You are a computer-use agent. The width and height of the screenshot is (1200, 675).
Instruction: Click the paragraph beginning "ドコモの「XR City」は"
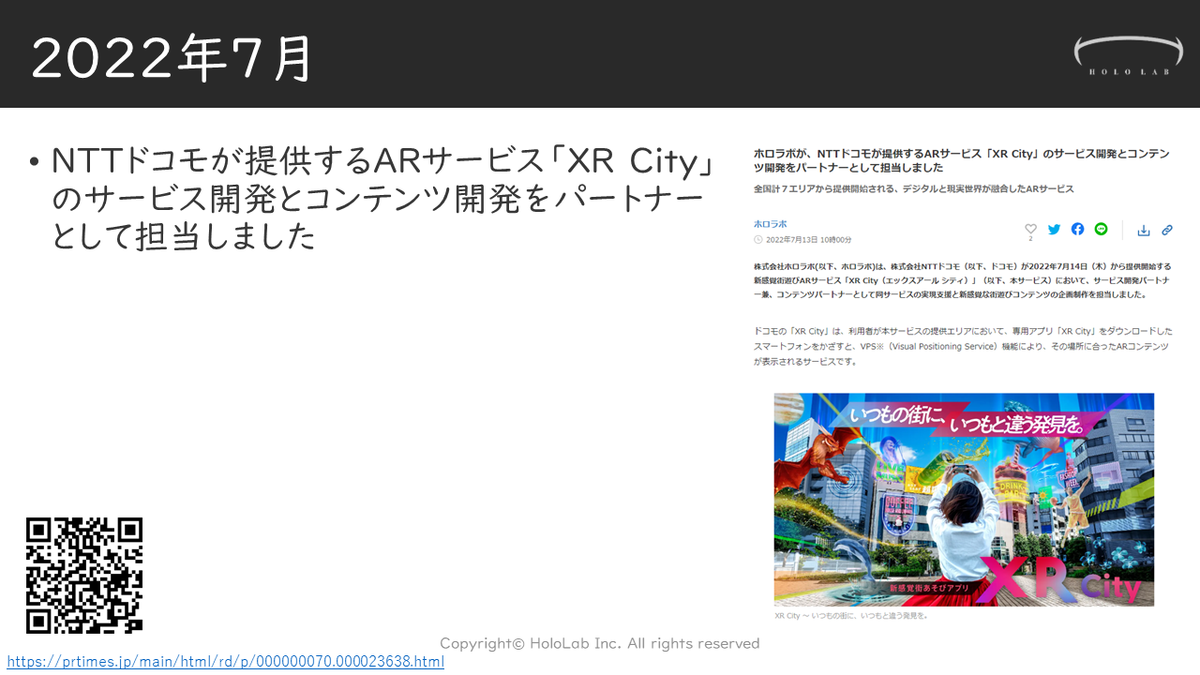point(962,346)
